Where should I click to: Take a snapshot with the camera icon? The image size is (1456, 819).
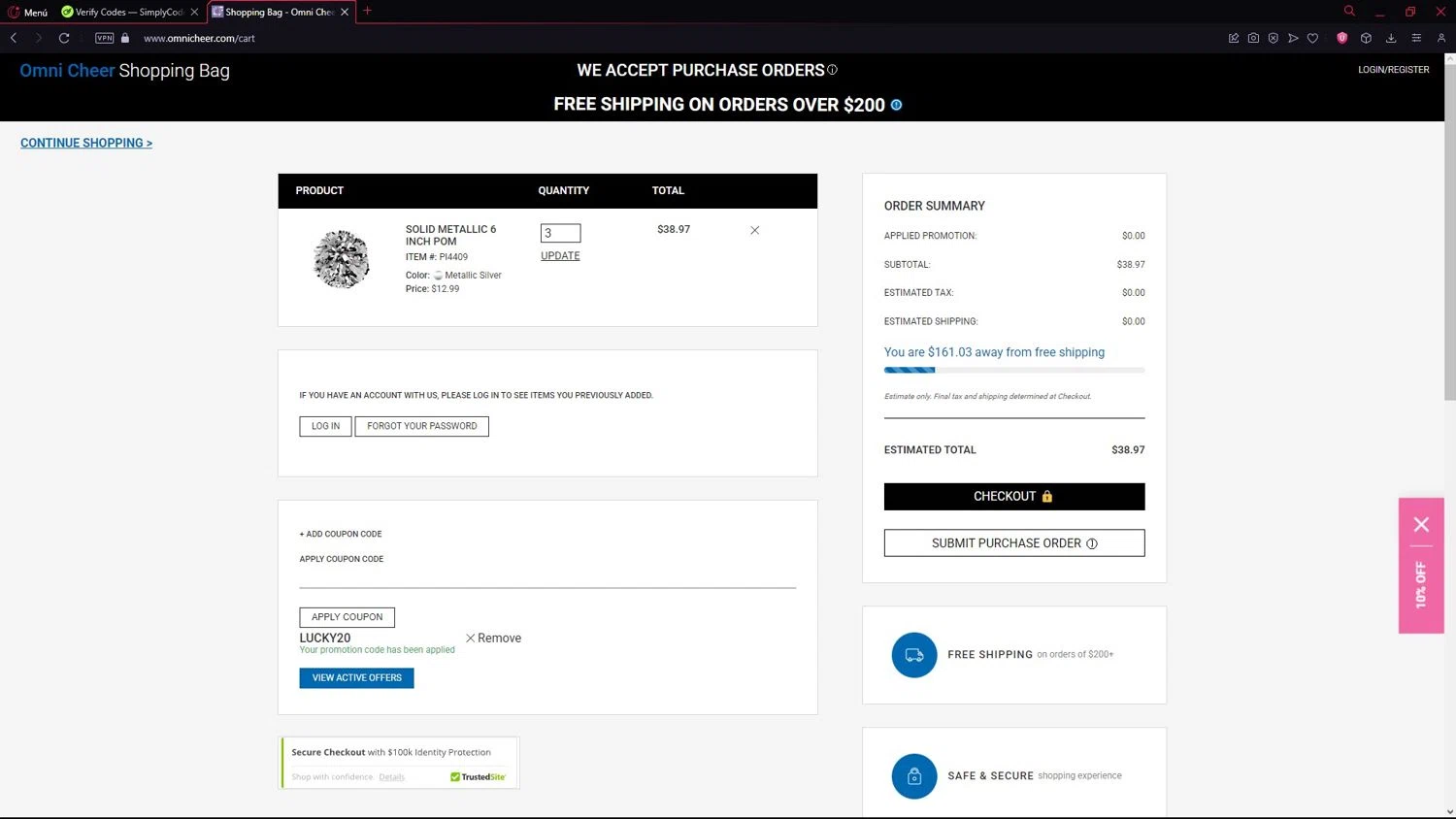click(1253, 38)
